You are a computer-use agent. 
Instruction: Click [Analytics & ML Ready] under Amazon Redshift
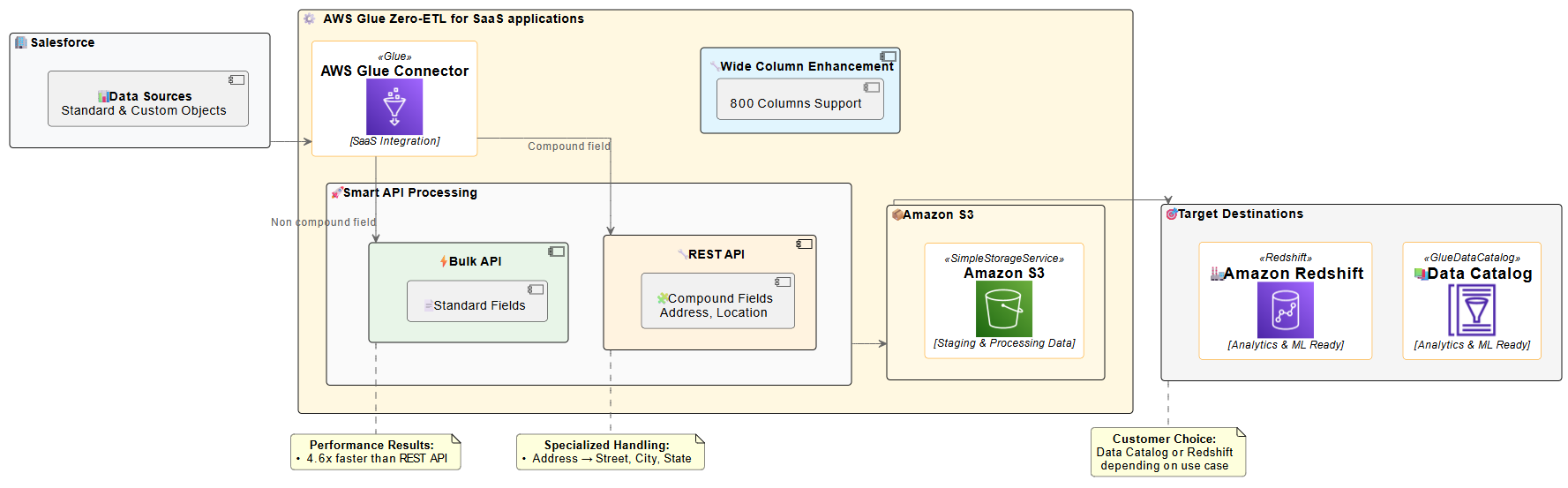(x=1286, y=345)
